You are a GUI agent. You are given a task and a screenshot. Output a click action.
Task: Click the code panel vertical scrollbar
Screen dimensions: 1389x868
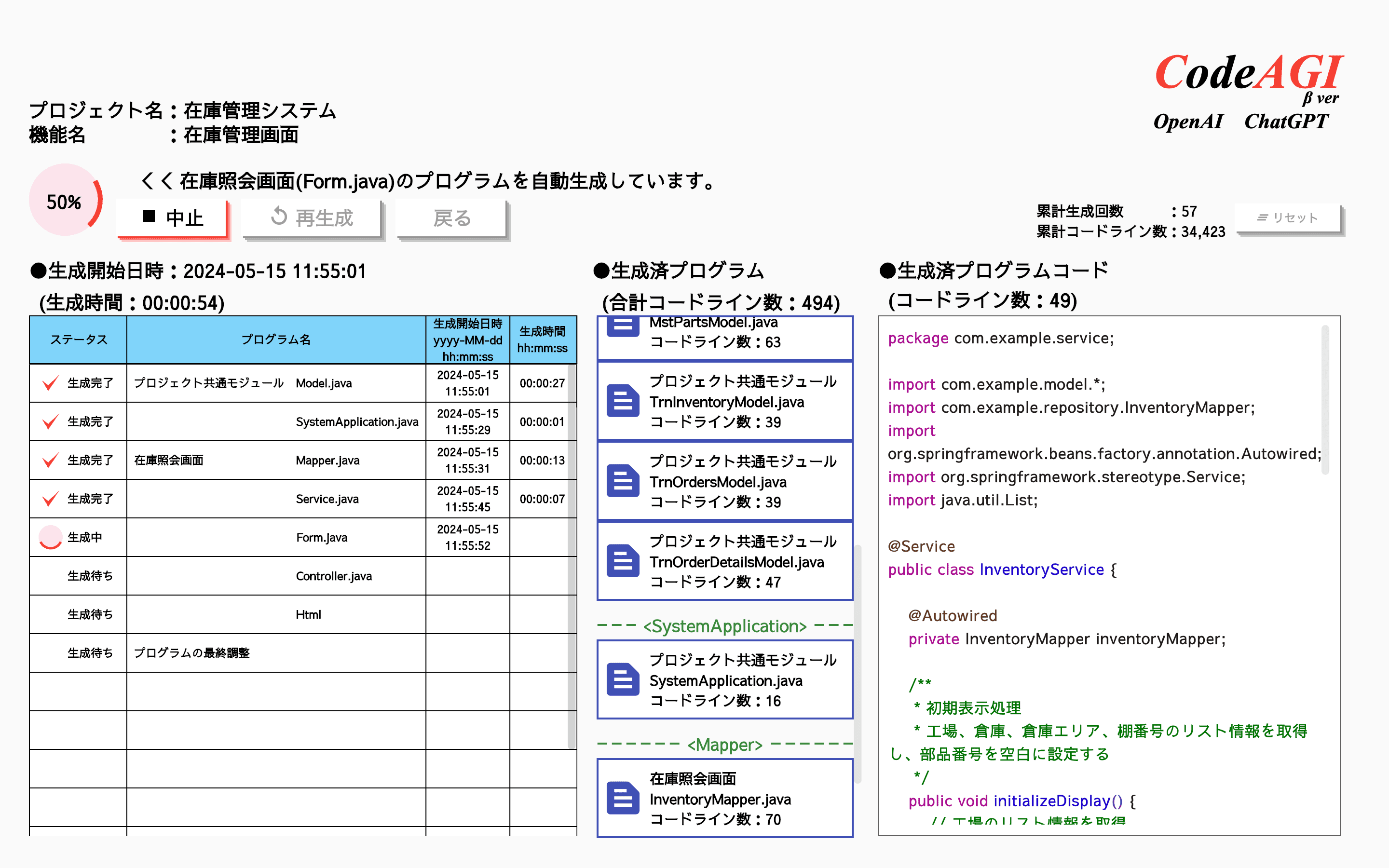coord(1325,400)
